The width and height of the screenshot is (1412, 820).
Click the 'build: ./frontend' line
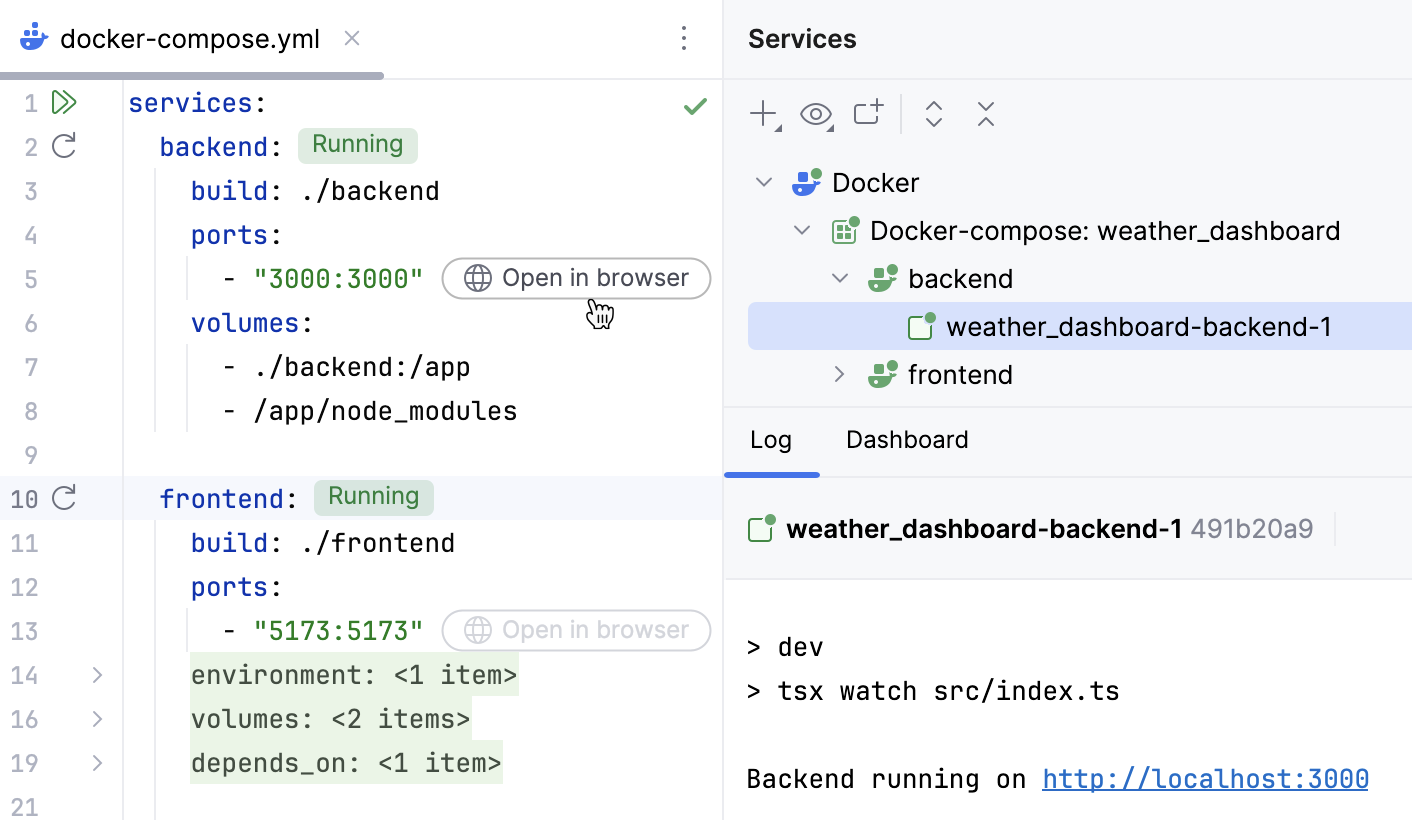pos(323,543)
